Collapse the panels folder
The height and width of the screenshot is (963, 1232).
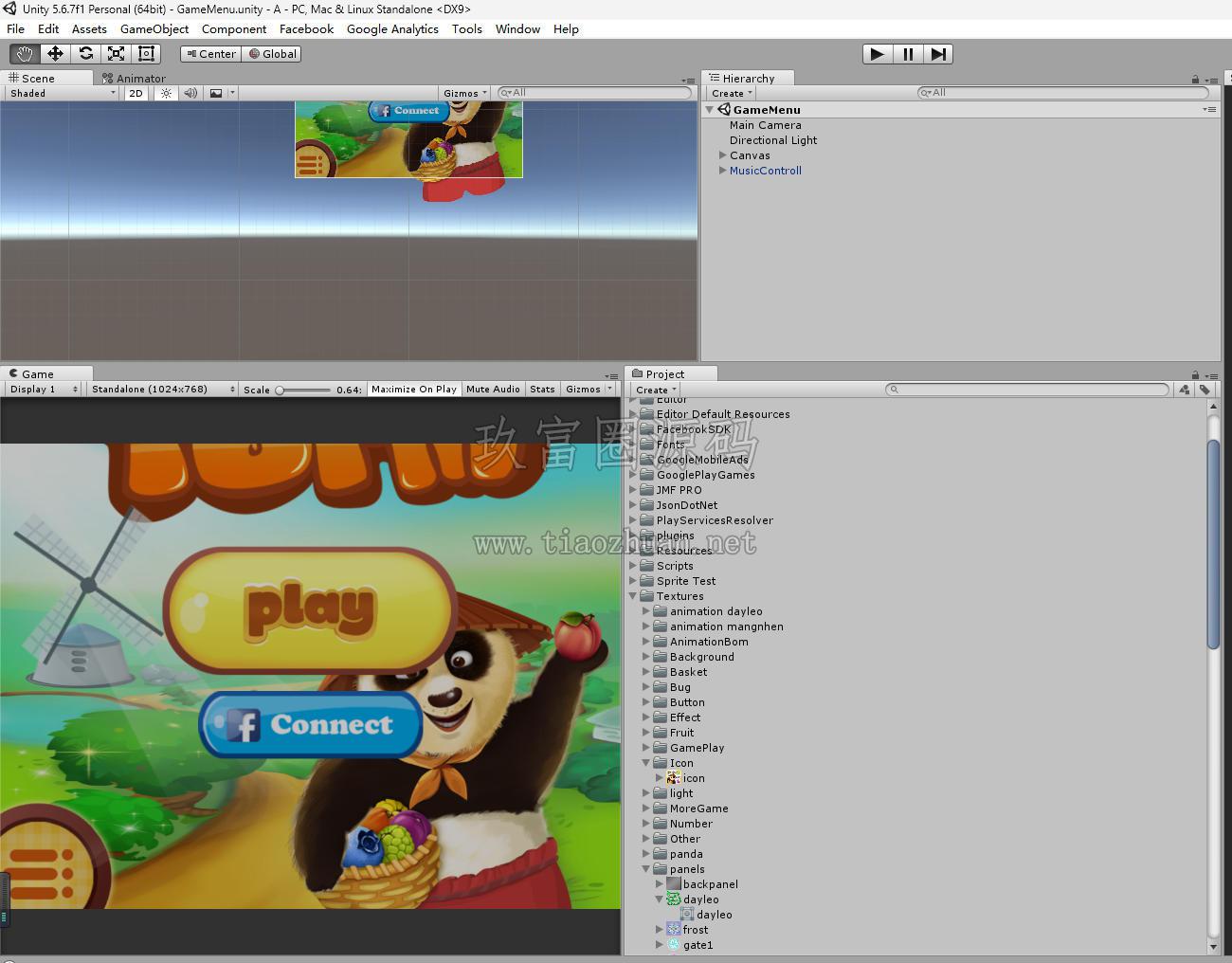pyautogui.click(x=646, y=869)
